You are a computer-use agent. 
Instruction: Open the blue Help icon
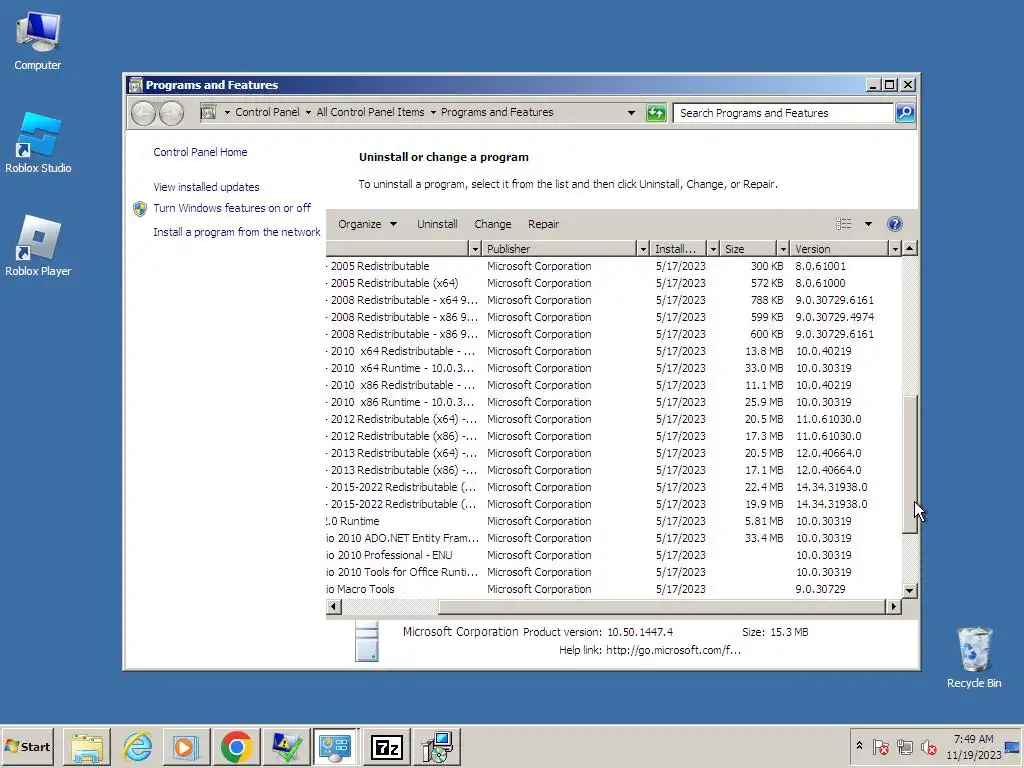[895, 224]
